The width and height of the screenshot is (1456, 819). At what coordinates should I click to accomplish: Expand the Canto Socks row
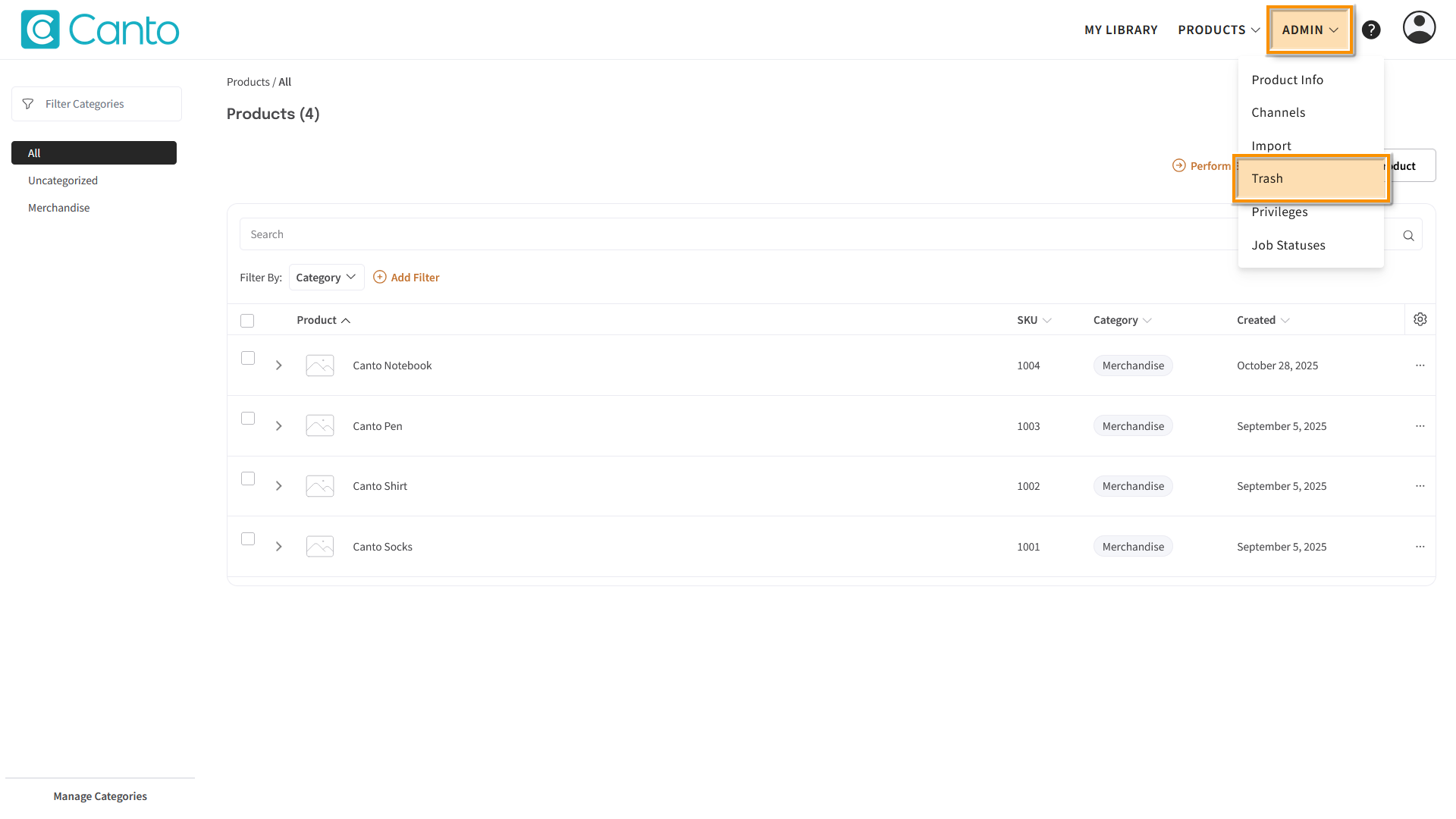click(279, 547)
